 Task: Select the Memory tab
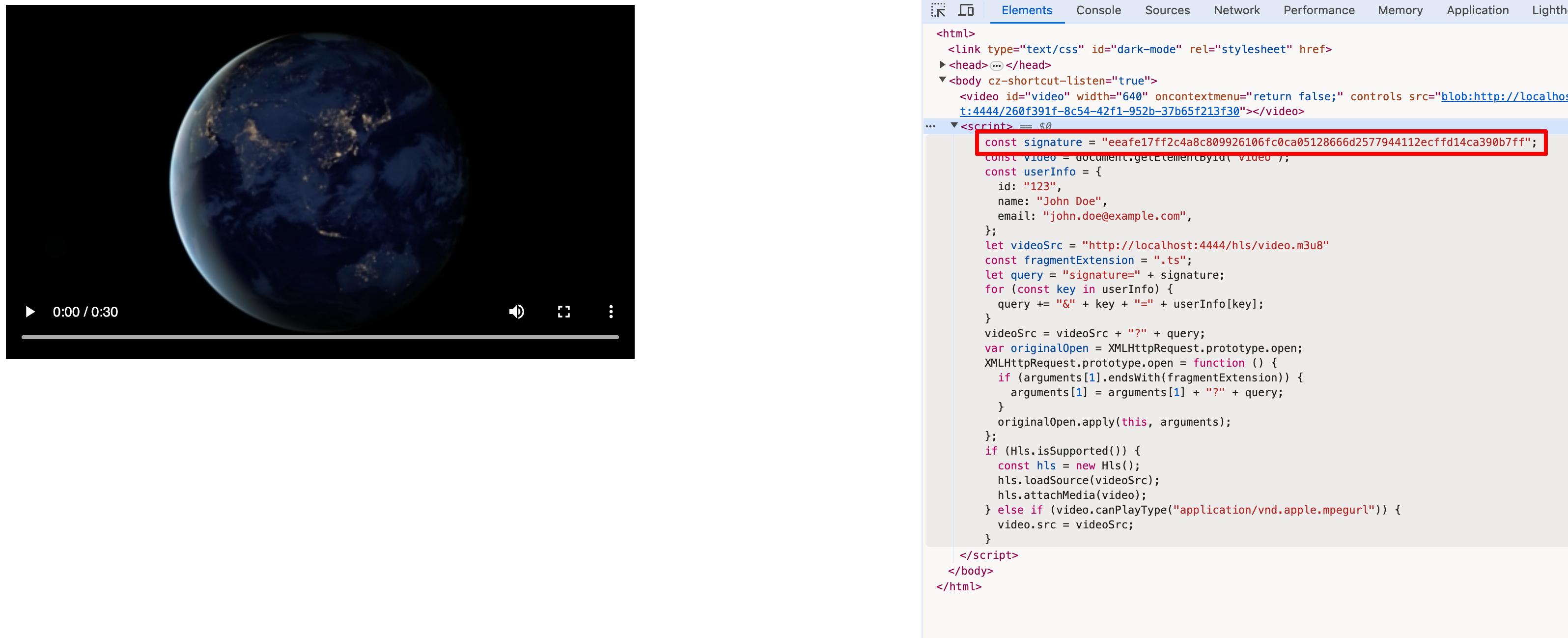1400,10
